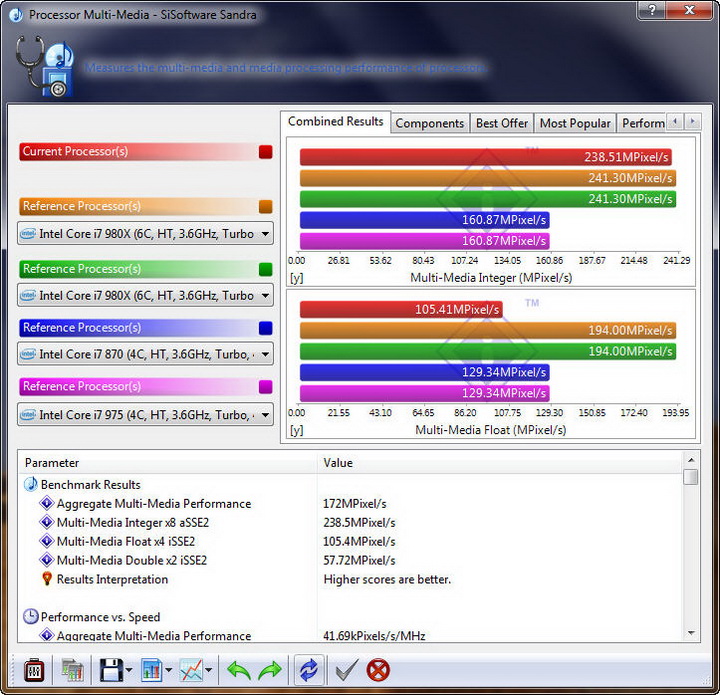The image size is (720, 695).
Task: Click the 57.72MPixel/s value
Action: (359, 560)
